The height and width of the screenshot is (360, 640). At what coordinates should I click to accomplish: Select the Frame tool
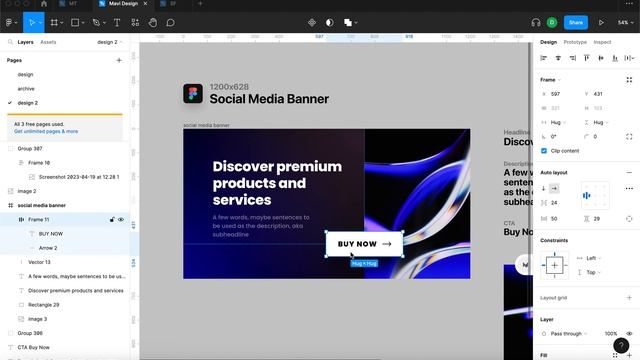click(54, 22)
